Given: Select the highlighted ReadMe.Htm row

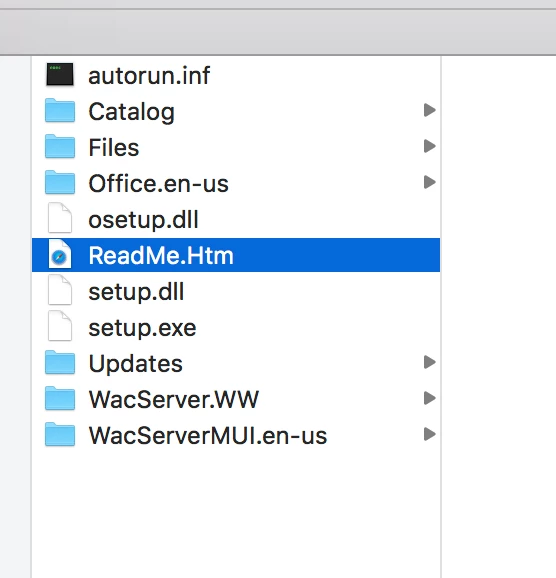Looking at the screenshot, I should (x=236, y=255).
